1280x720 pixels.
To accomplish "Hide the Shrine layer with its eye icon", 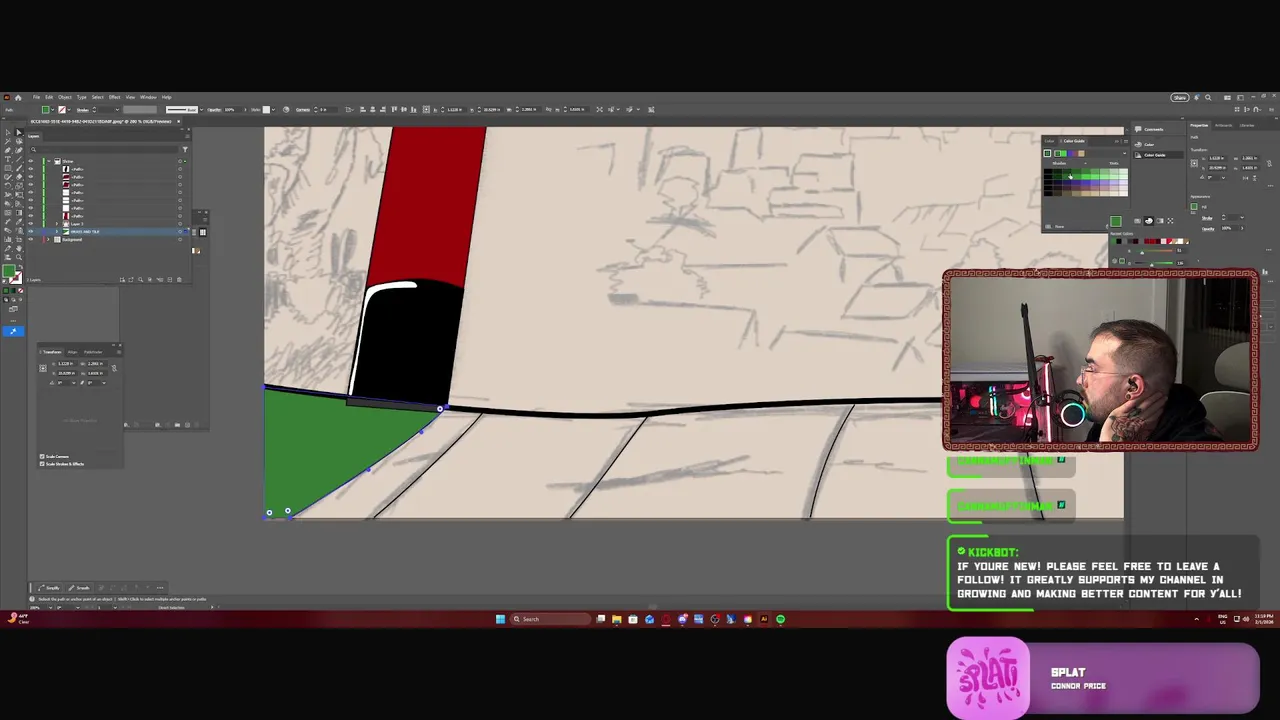I will [x=30, y=161].
